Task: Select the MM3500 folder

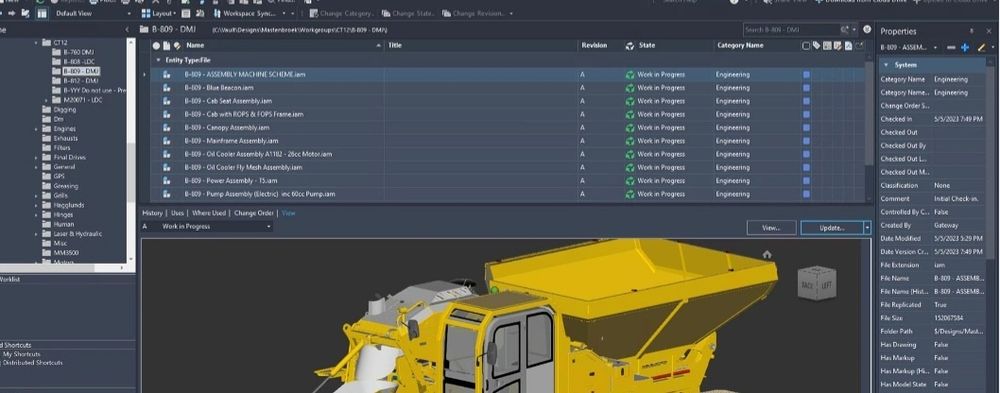Action: (65, 253)
